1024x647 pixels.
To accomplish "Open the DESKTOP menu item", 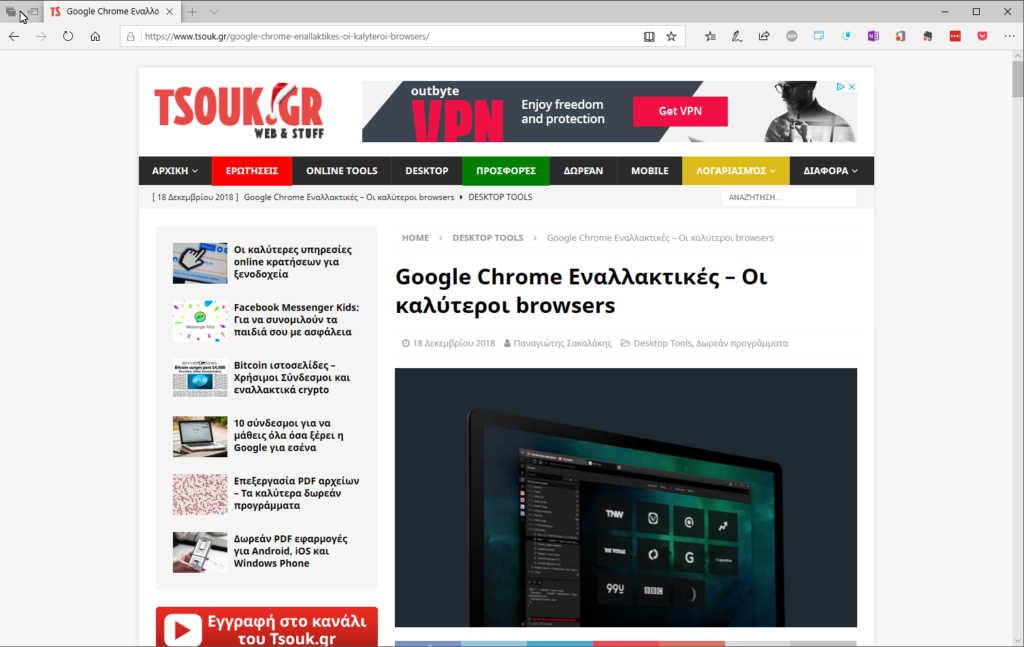I will tap(426, 171).
